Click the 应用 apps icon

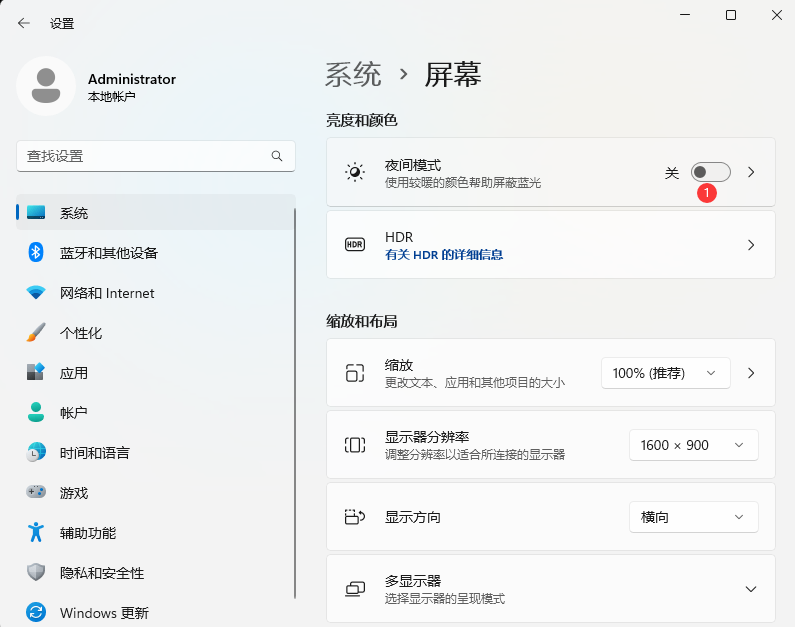36,372
